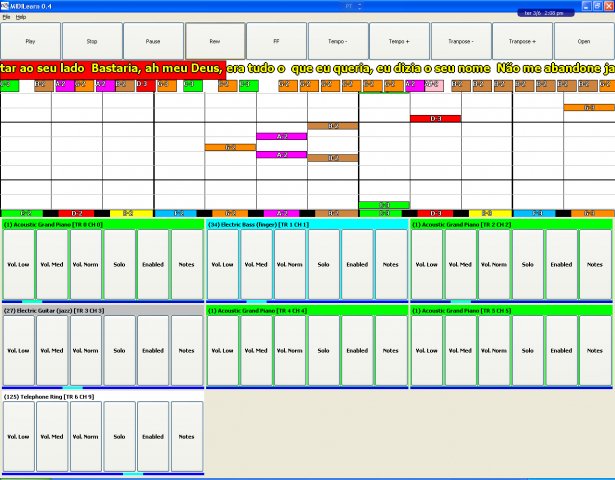Solo the Electric Bass (finger) track
The image size is (615, 480).
point(324,265)
